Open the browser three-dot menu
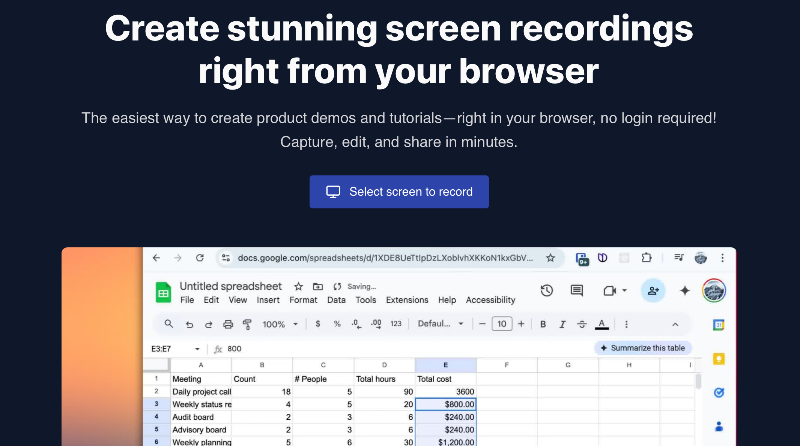Image resolution: width=800 pixels, height=446 pixels. [722, 258]
